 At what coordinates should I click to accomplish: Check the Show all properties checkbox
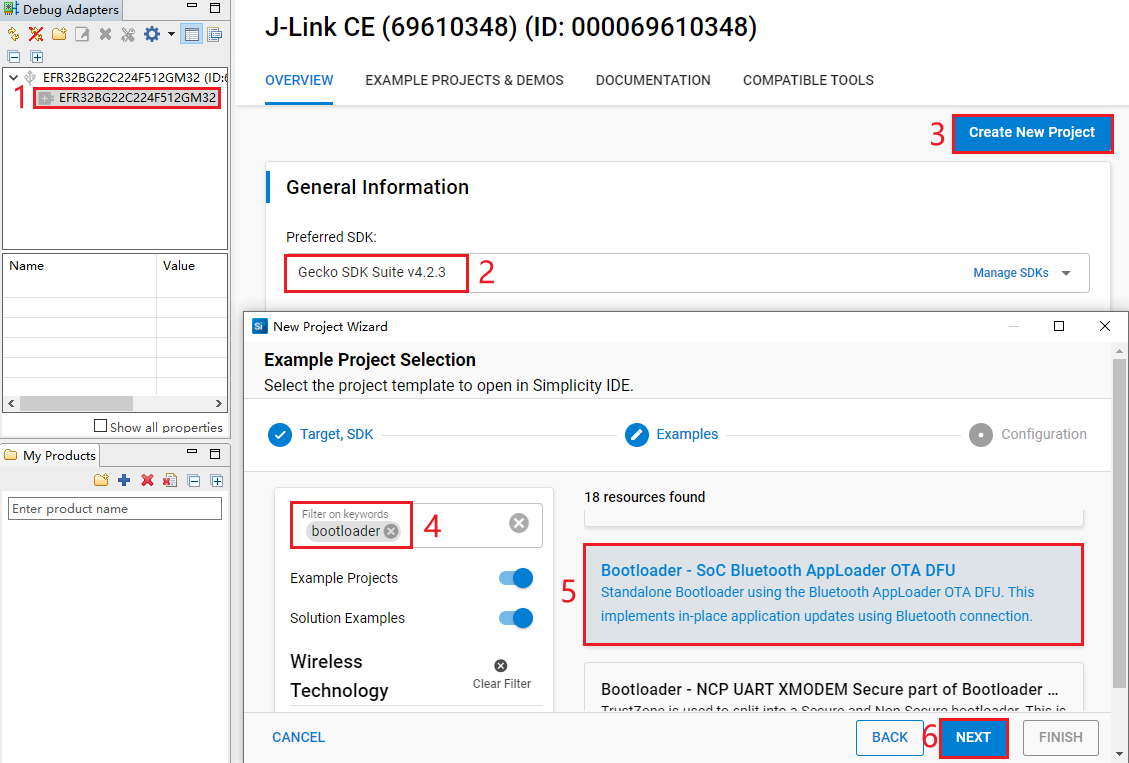coord(100,426)
